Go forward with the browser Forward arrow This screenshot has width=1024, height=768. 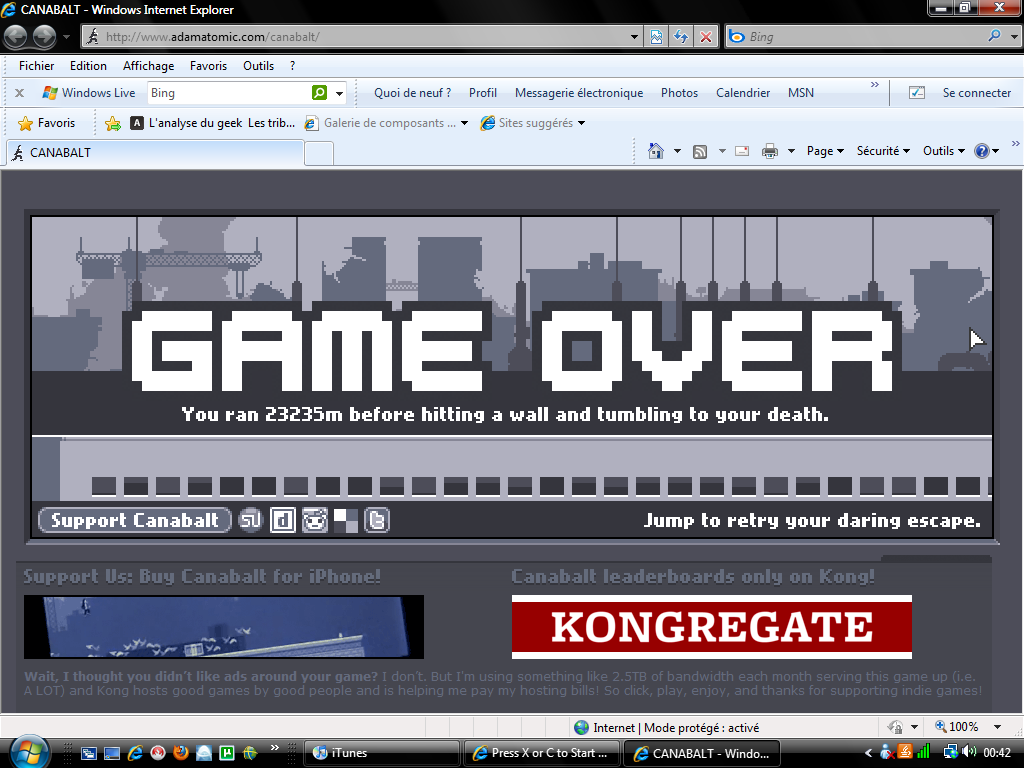[x=44, y=37]
